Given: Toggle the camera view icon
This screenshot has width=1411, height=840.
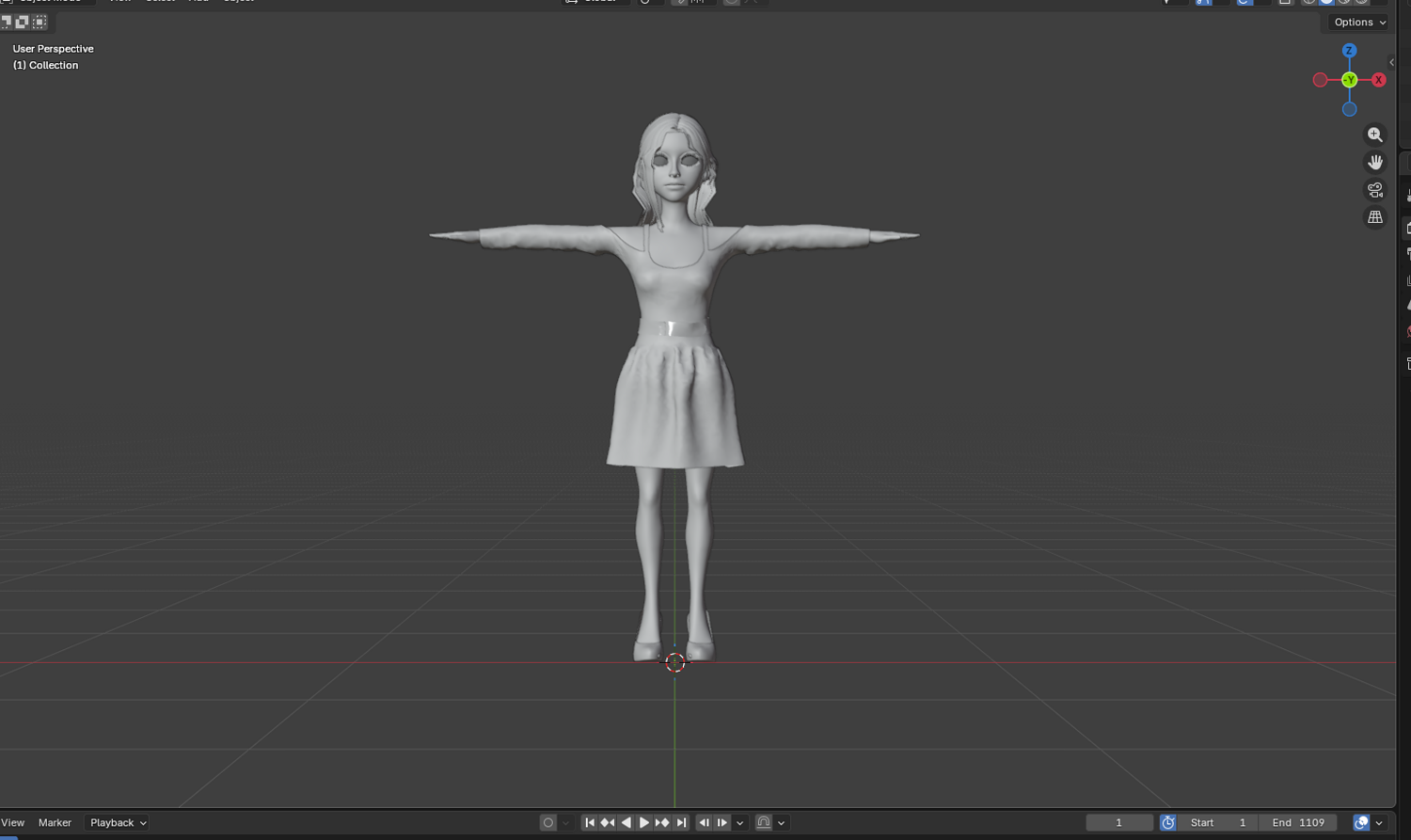Looking at the screenshot, I should point(1375,190).
